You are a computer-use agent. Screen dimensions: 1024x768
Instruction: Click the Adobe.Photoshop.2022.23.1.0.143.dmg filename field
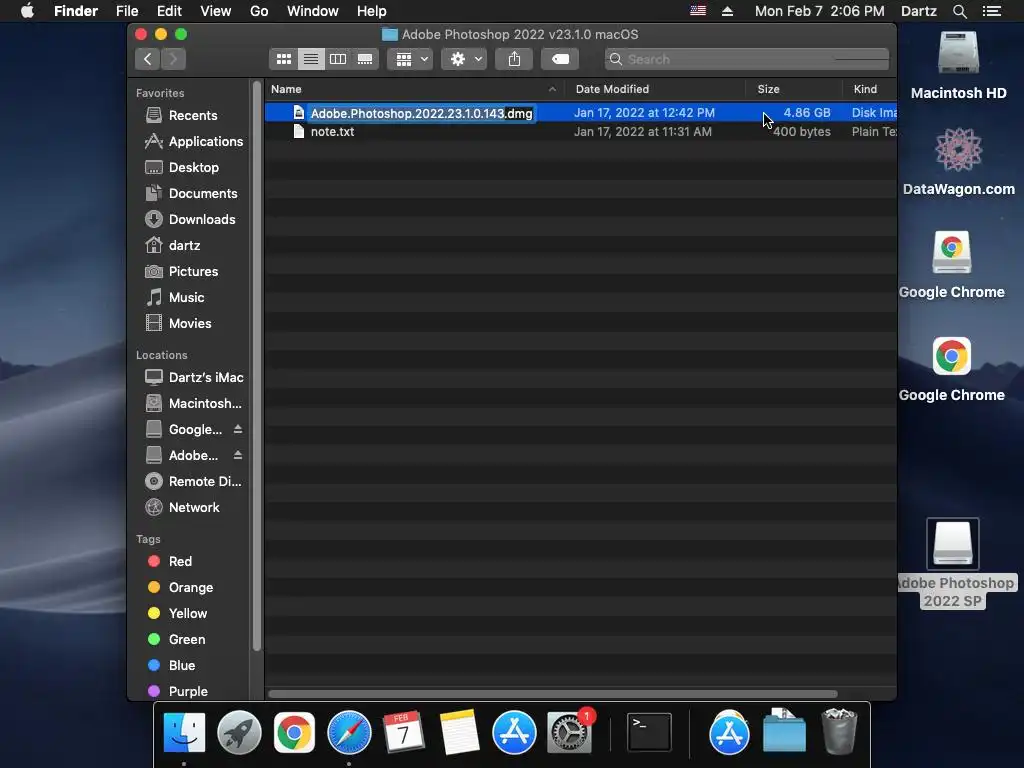click(x=422, y=114)
